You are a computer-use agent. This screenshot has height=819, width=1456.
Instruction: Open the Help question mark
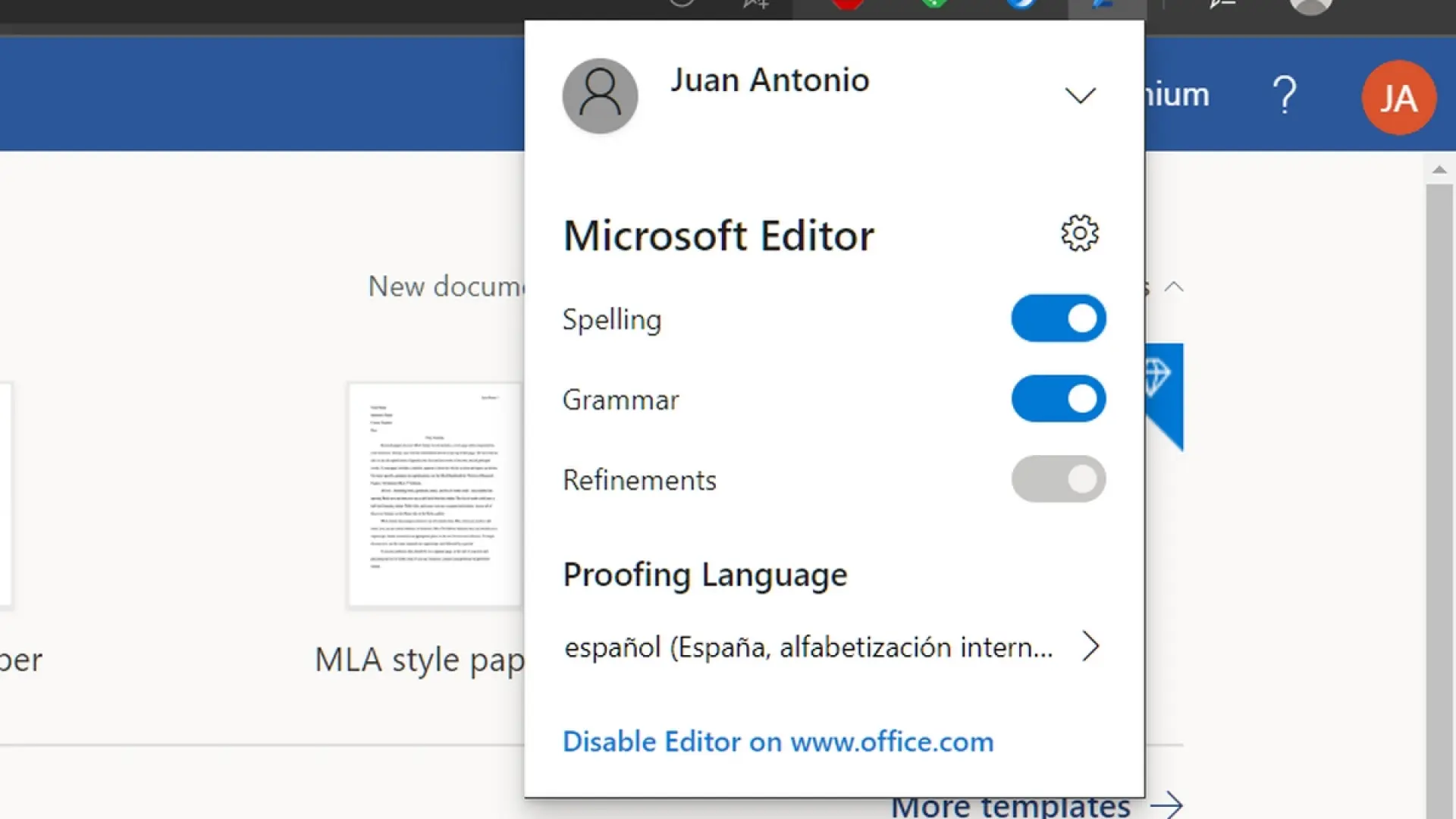1284,96
